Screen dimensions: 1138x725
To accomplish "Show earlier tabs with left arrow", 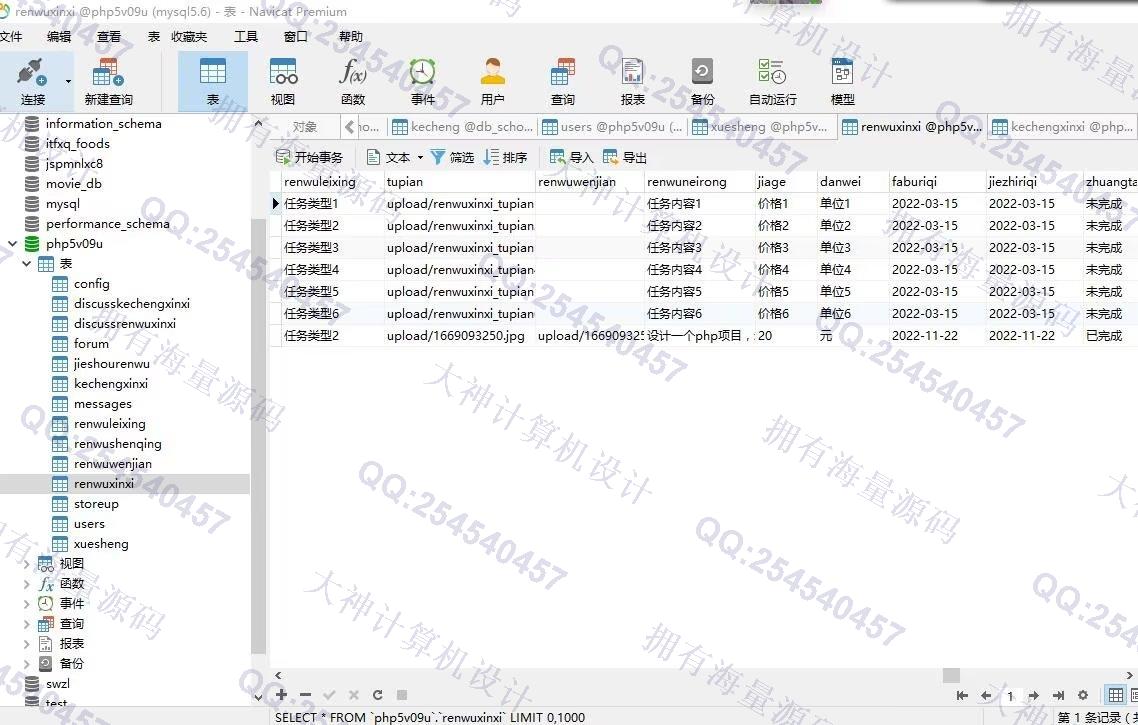I will [350, 127].
